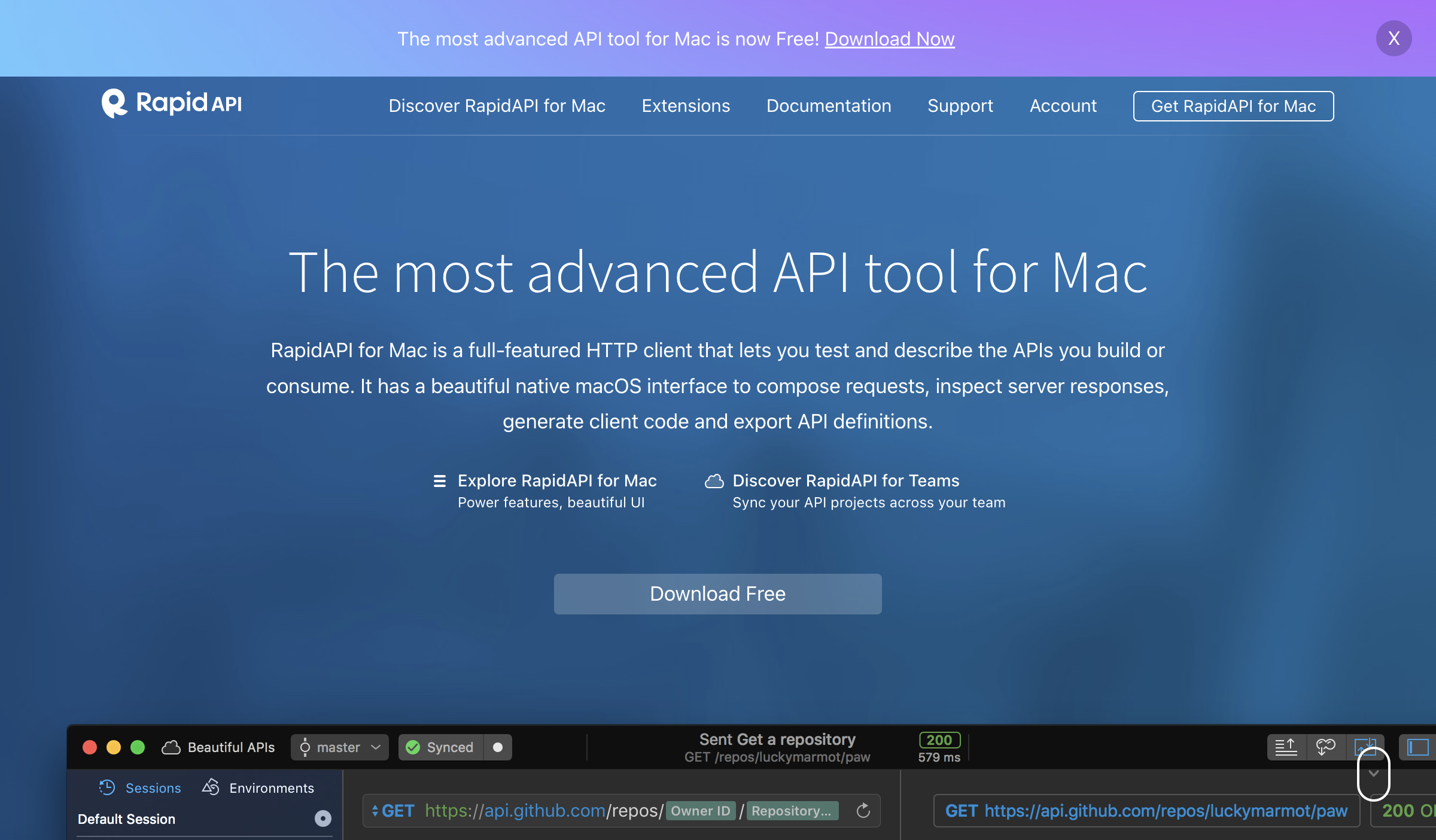
Task: Click the cloud icon beside Discover Teams
Action: point(714,480)
